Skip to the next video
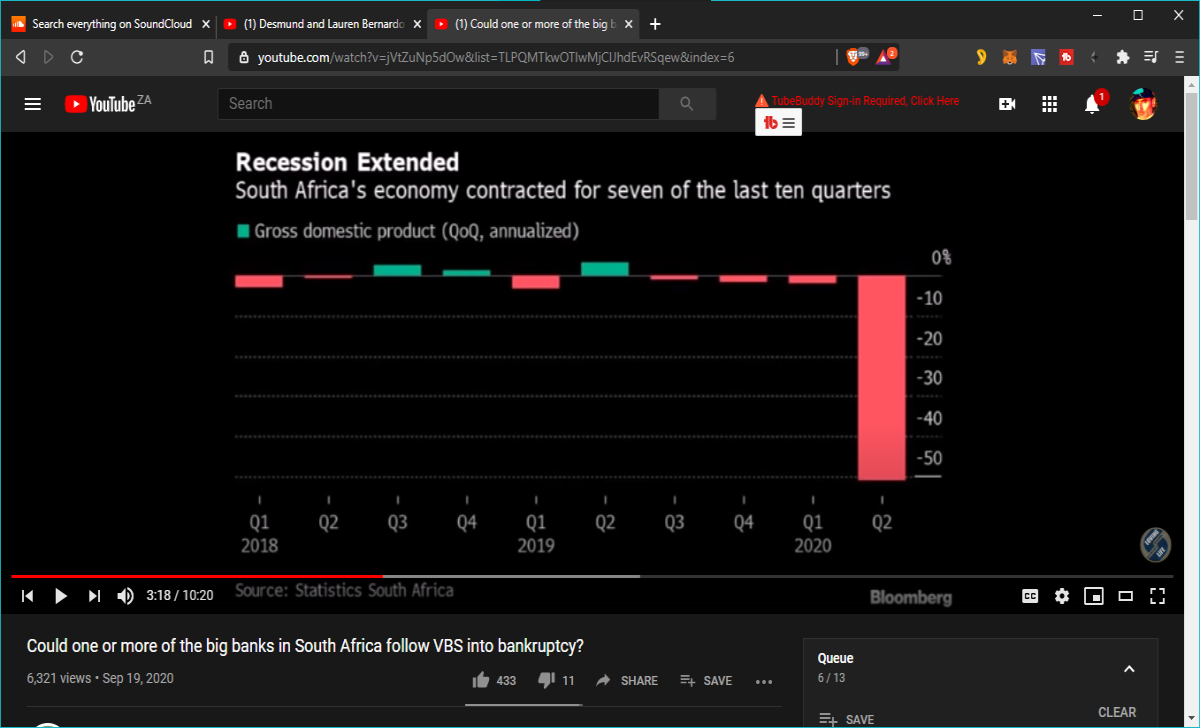The image size is (1200, 728). click(94, 596)
